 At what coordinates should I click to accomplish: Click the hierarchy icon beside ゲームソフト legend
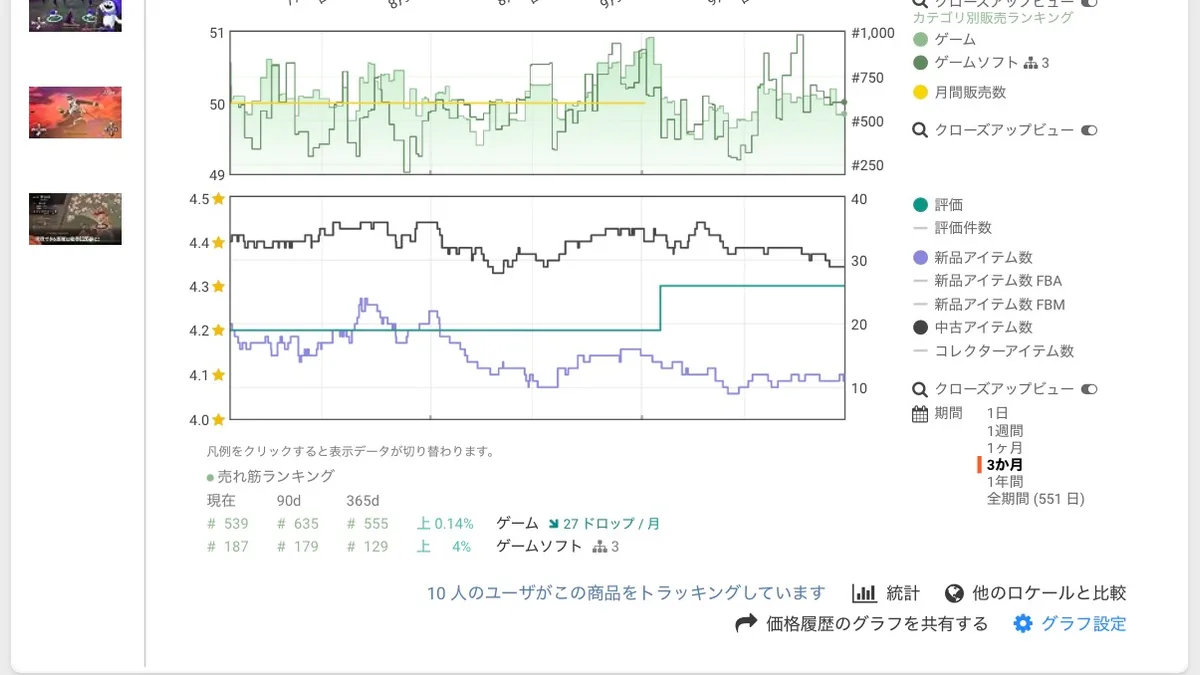point(1031,63)
